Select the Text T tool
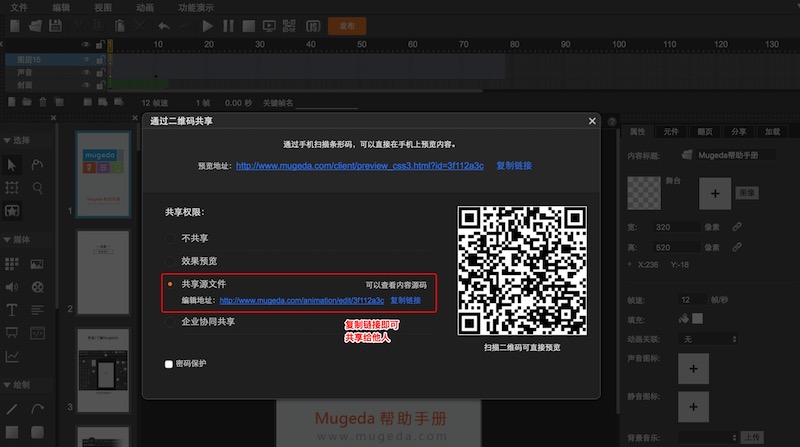 [12, 310]
